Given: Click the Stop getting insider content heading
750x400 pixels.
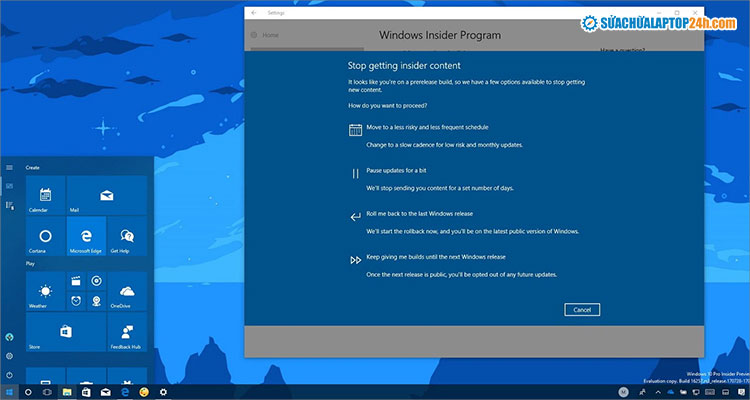Looking at the screenshot, I should pyautogui.click(x=404, y=66).
